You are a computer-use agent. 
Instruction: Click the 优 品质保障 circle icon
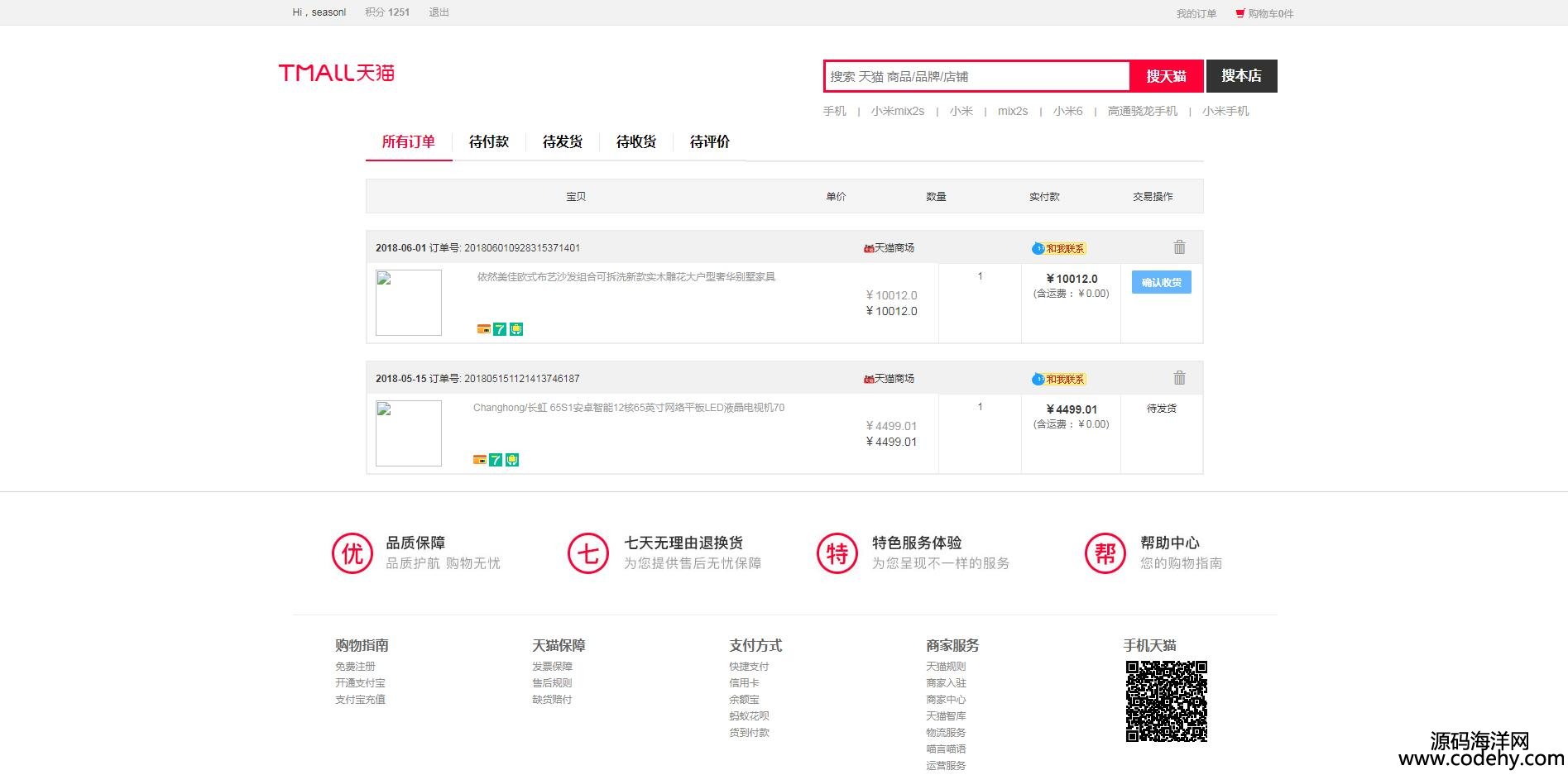(352, 553)
